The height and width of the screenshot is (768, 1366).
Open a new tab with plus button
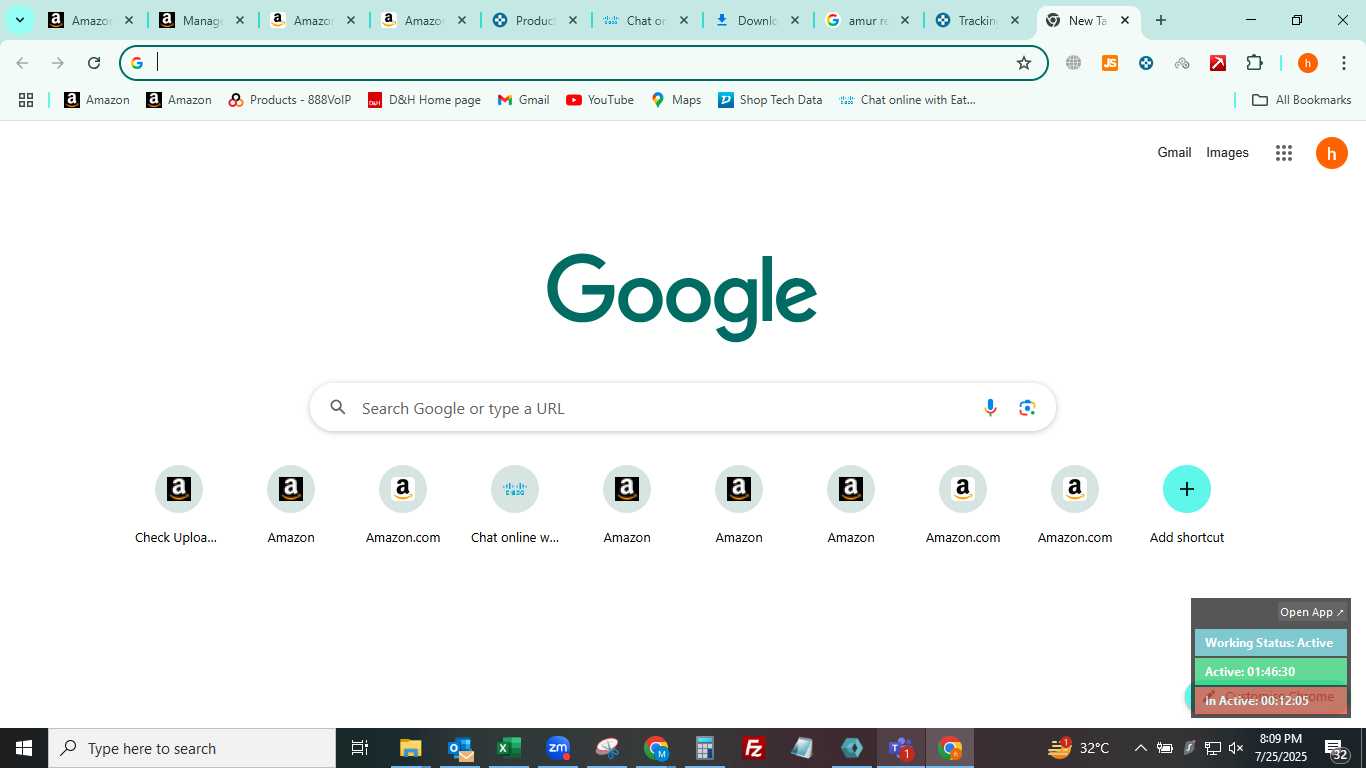1160,20
